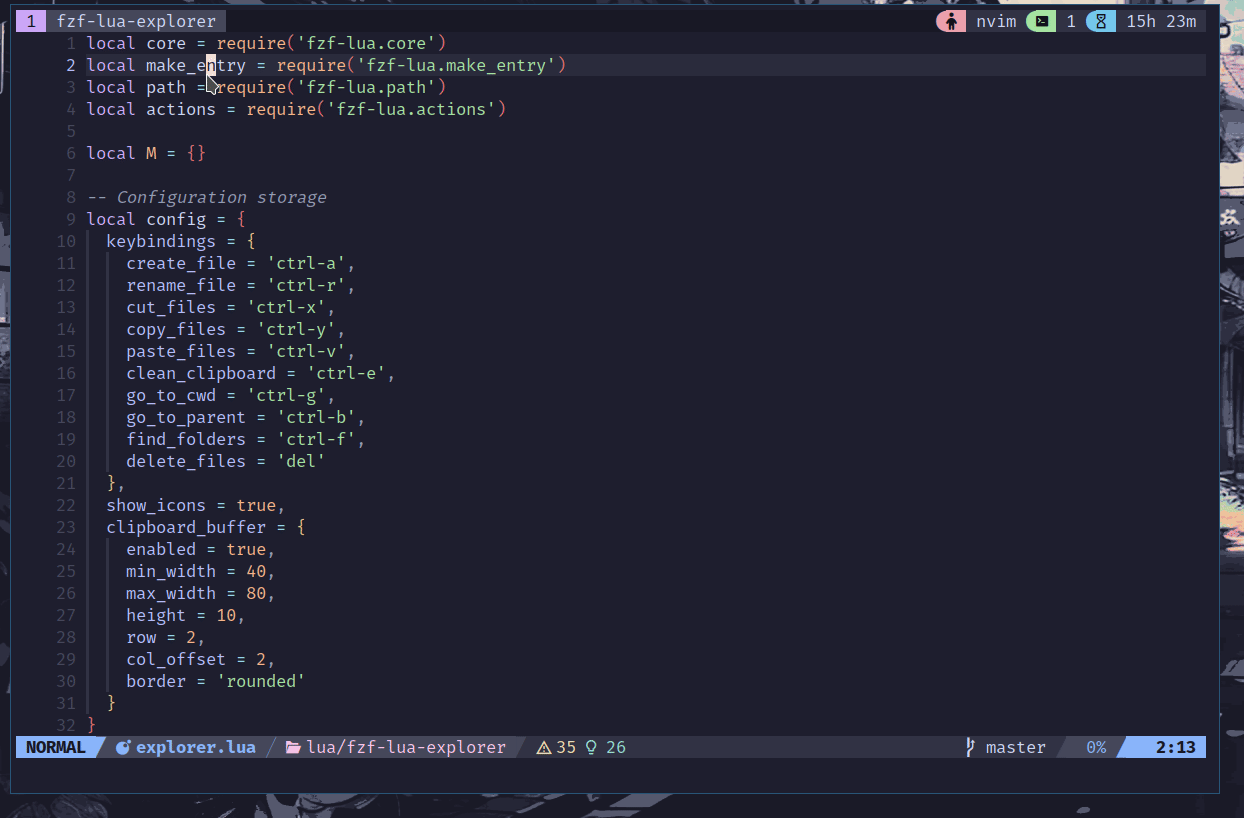Click the find_folders keybinding entry
The image size is (1244, 818).
coord(246,439)
